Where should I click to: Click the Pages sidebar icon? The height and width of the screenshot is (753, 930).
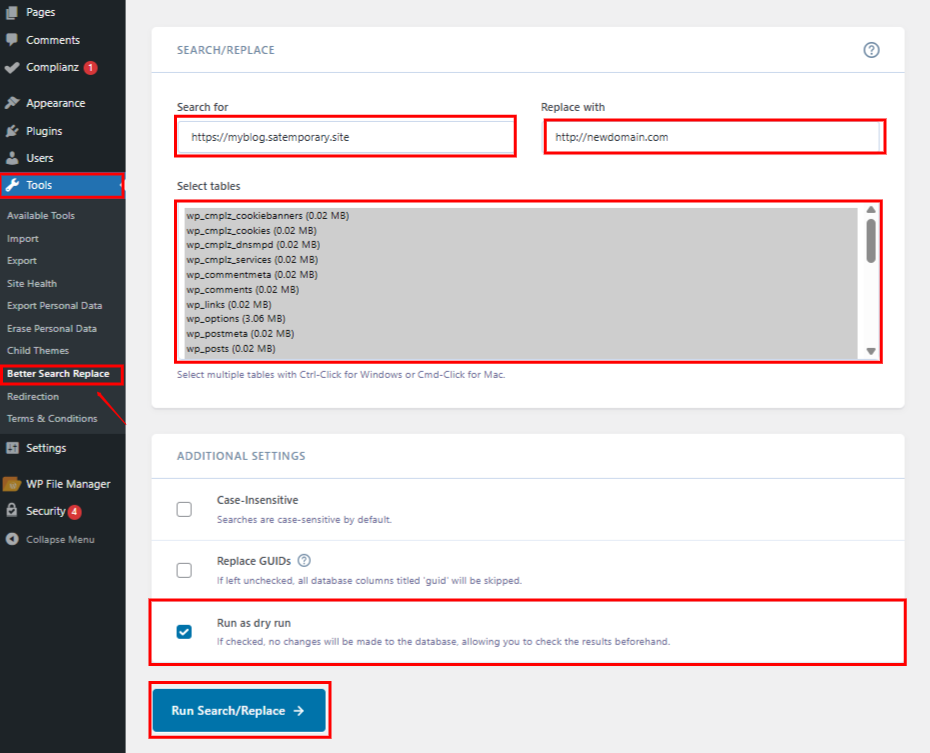[x=12, y=12]
